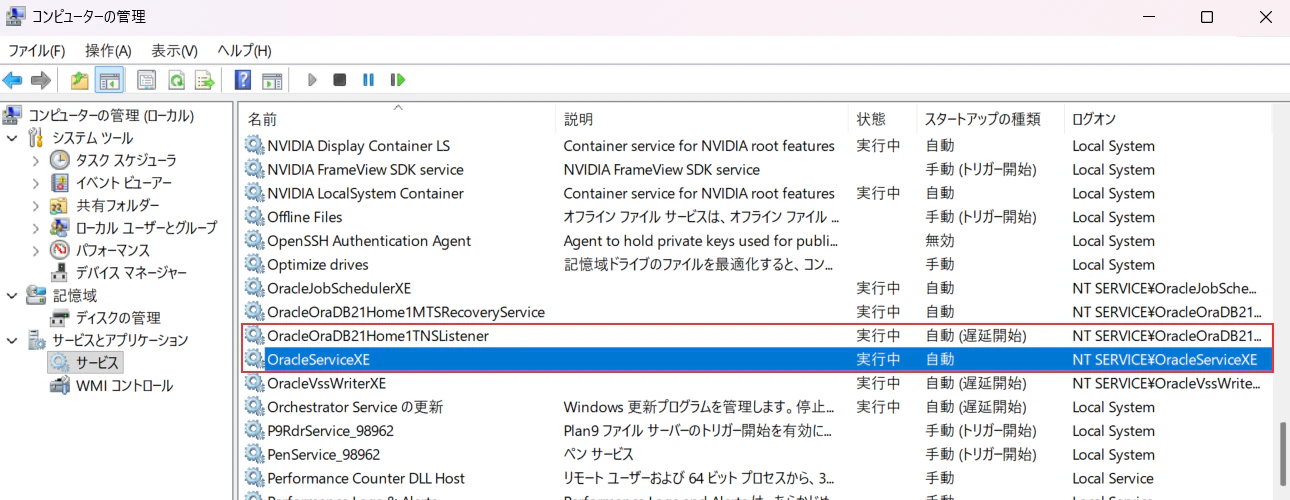Select サービス in the tree
This screenshot has width=1290, height=500.
(x=98, y=363)
